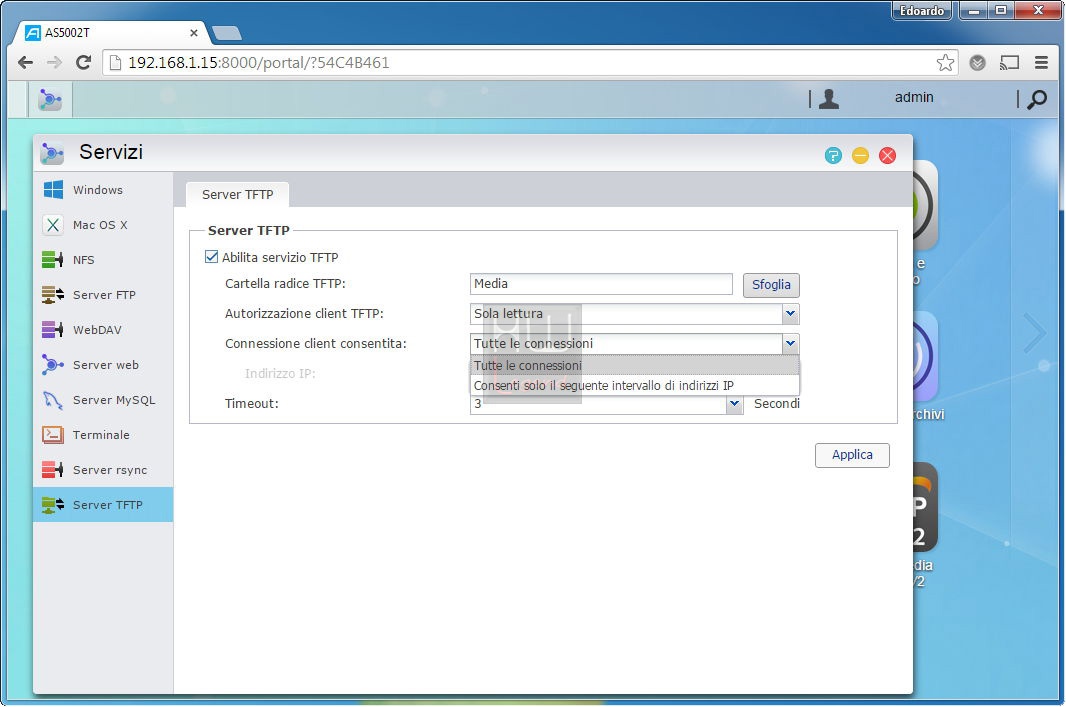Click the Cartella radice TFTP input field
Viewport: 1066px width, 707px height.
(601, 284)
